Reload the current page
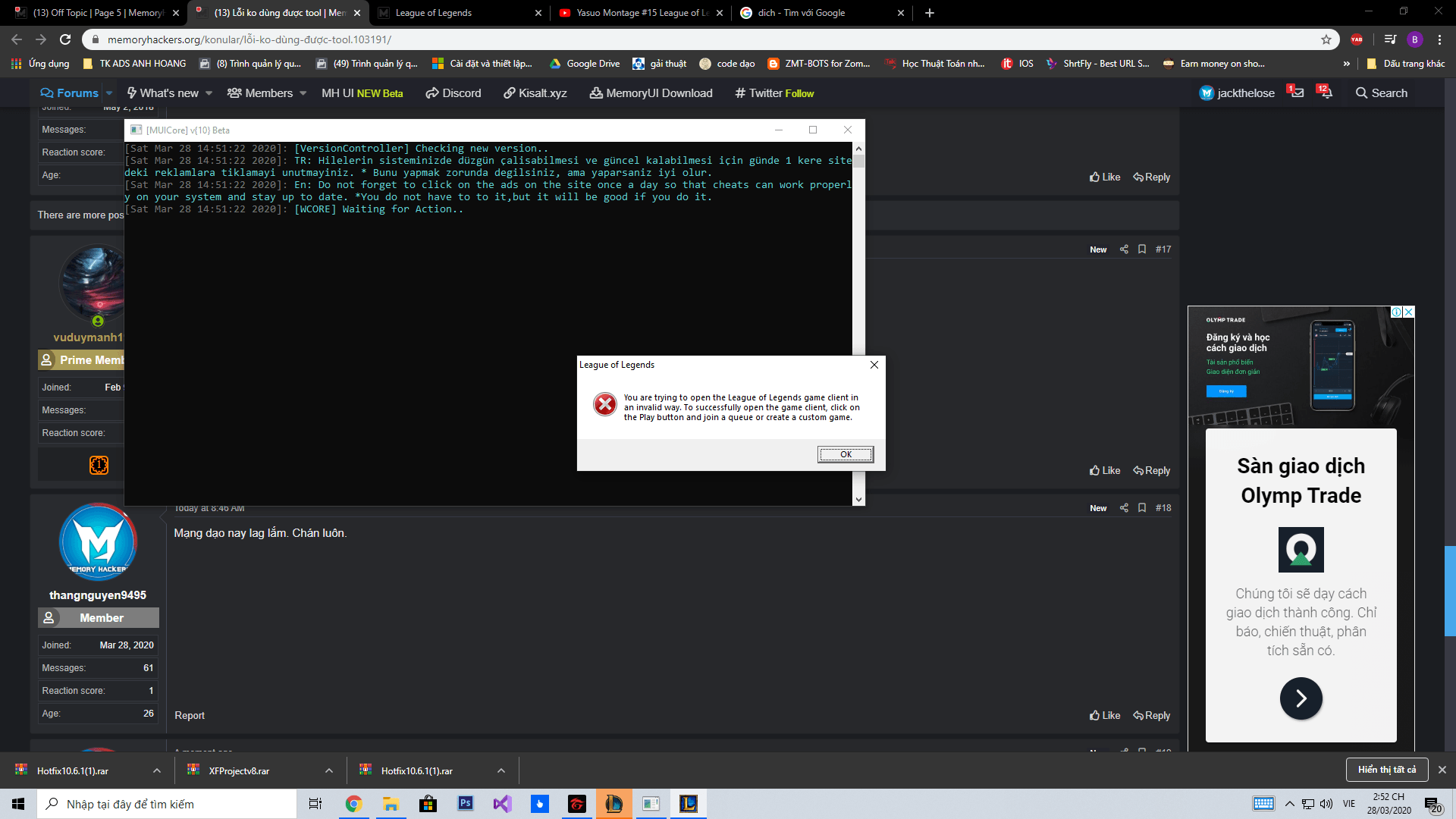Screen dimensions: 1456x819 65,39
